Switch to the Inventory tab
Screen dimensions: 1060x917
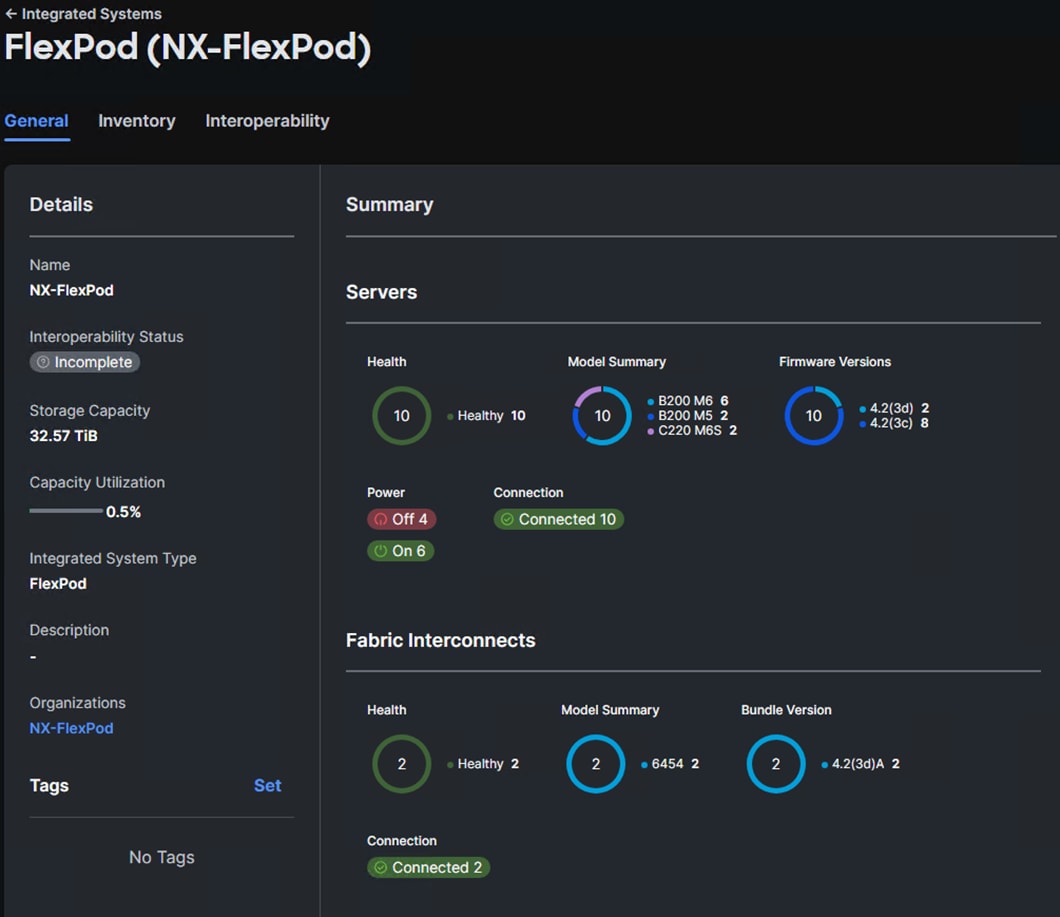(137, 121)
